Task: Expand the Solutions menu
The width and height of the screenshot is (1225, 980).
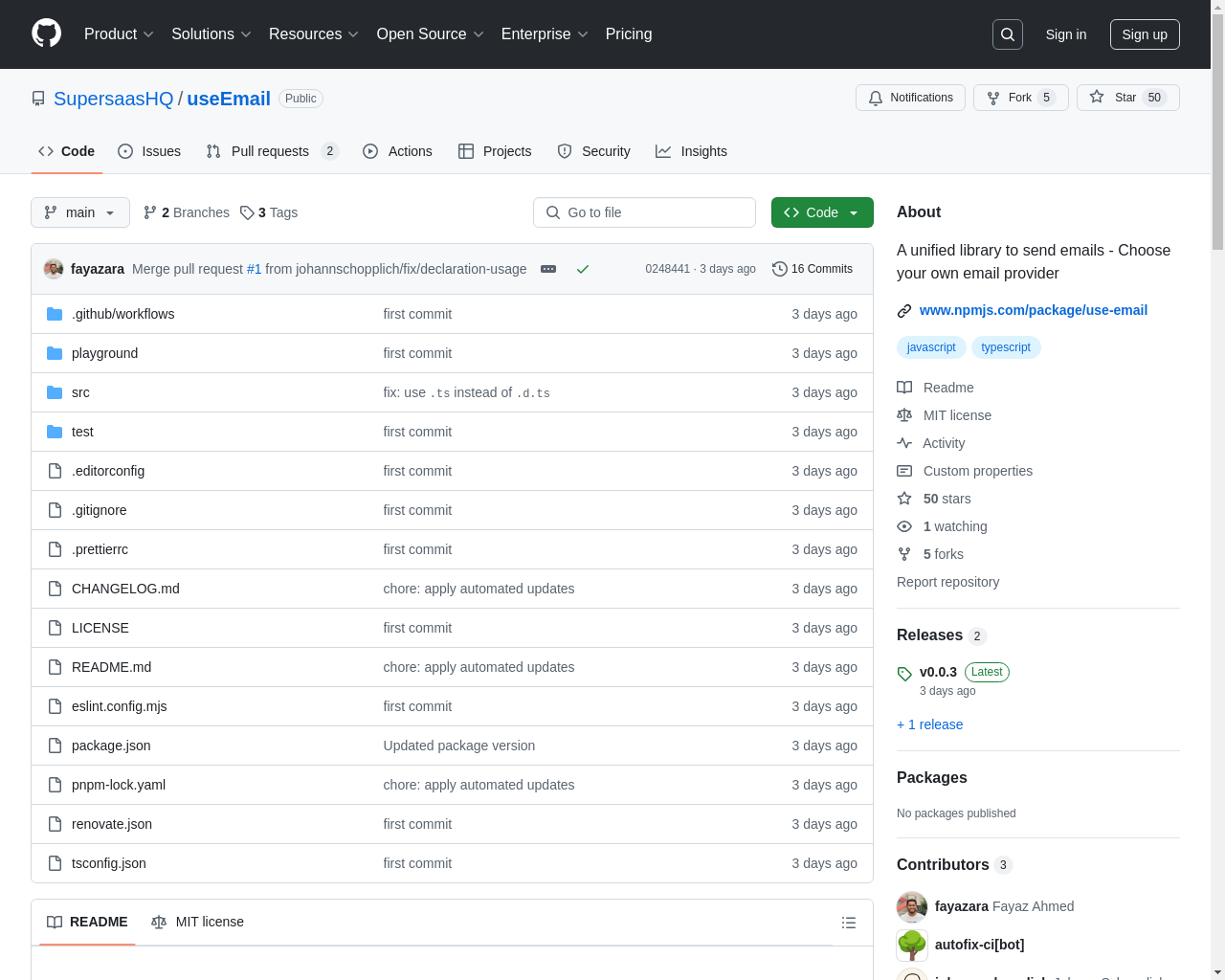Action: (x=212, y=34)
